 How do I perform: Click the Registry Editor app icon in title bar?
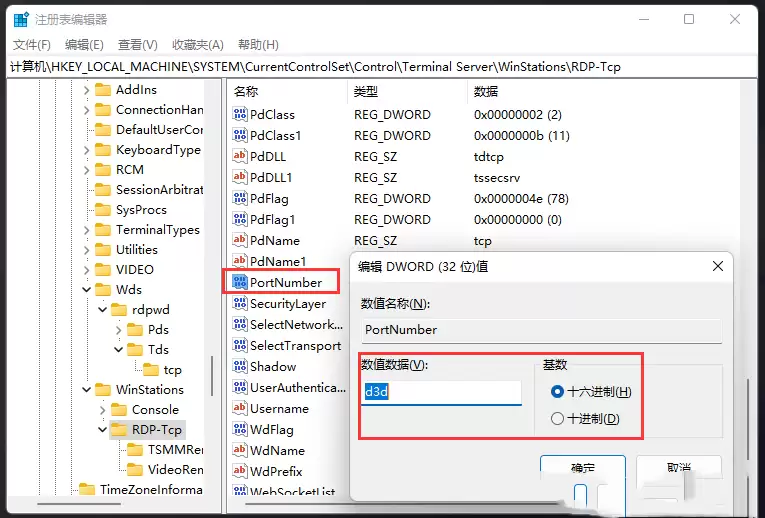pos(20,19)
